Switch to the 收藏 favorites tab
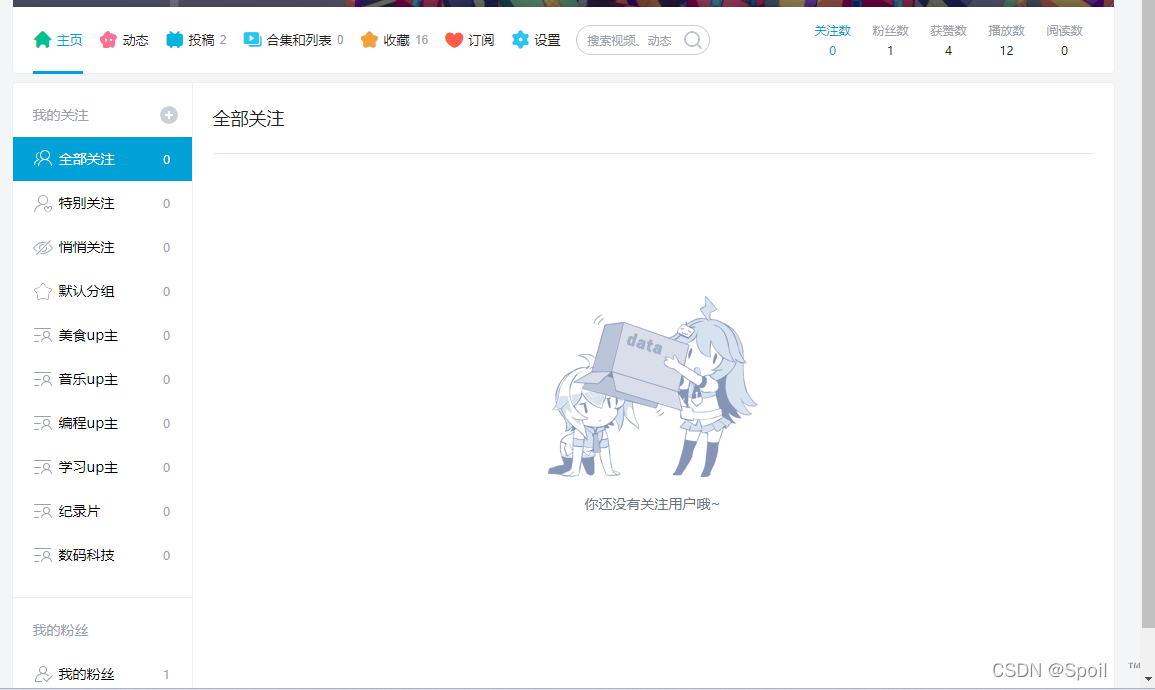Viewport: 1155px width, 690px height. coord(394,40)
